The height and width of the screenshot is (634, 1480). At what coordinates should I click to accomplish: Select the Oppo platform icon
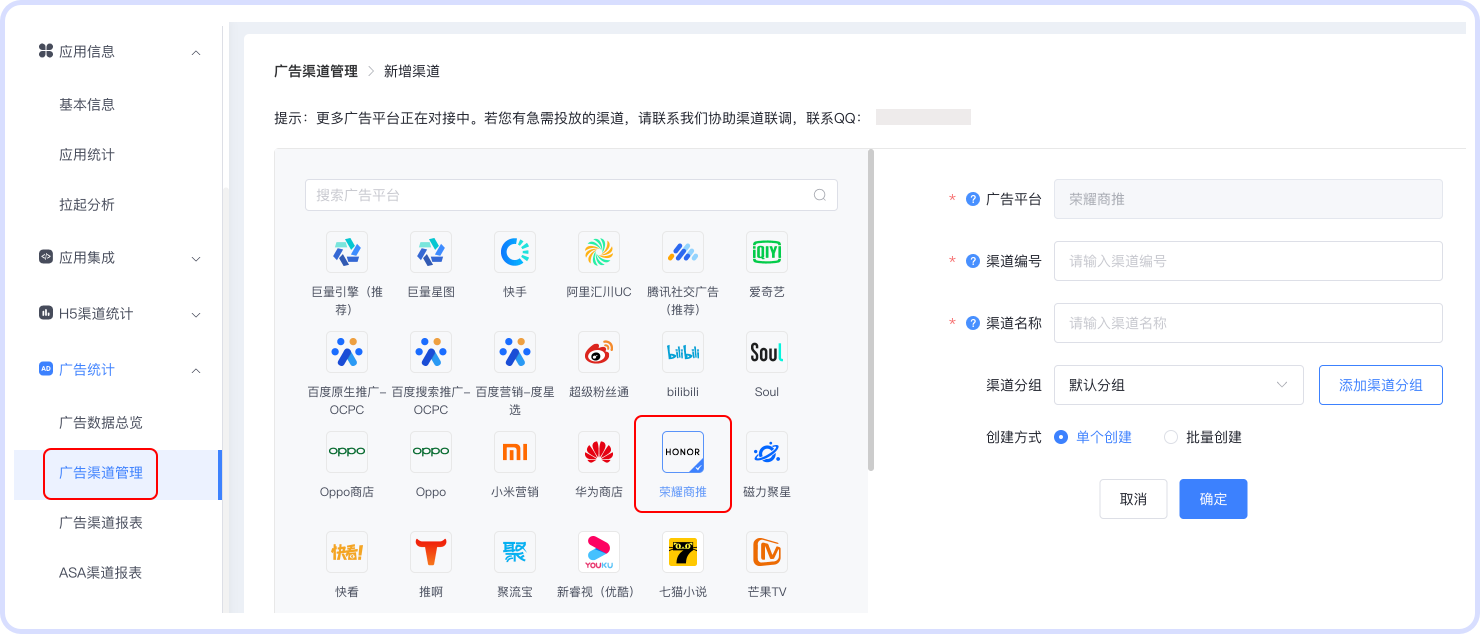[x=431, y=452]
